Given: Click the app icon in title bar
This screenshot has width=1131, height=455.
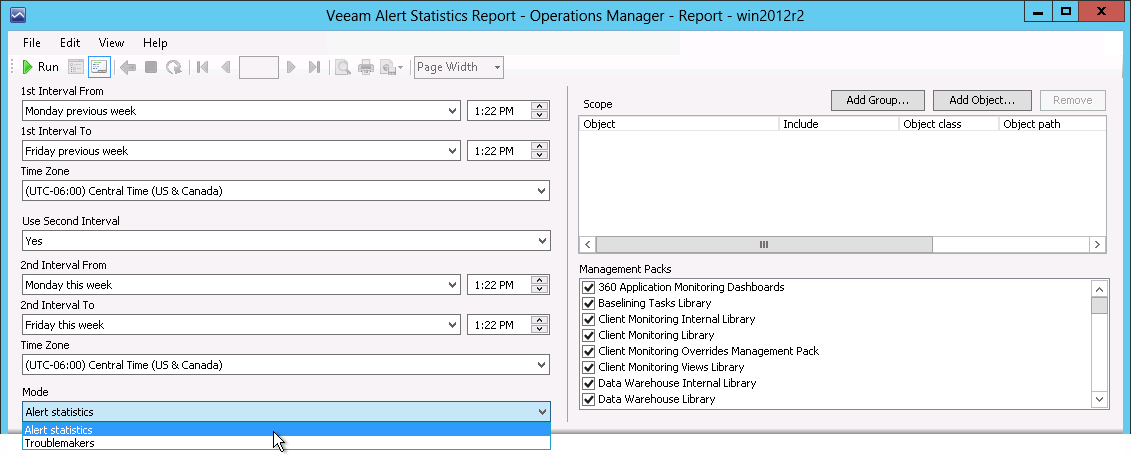Looking at the screenshot, I should pos(17,14).
